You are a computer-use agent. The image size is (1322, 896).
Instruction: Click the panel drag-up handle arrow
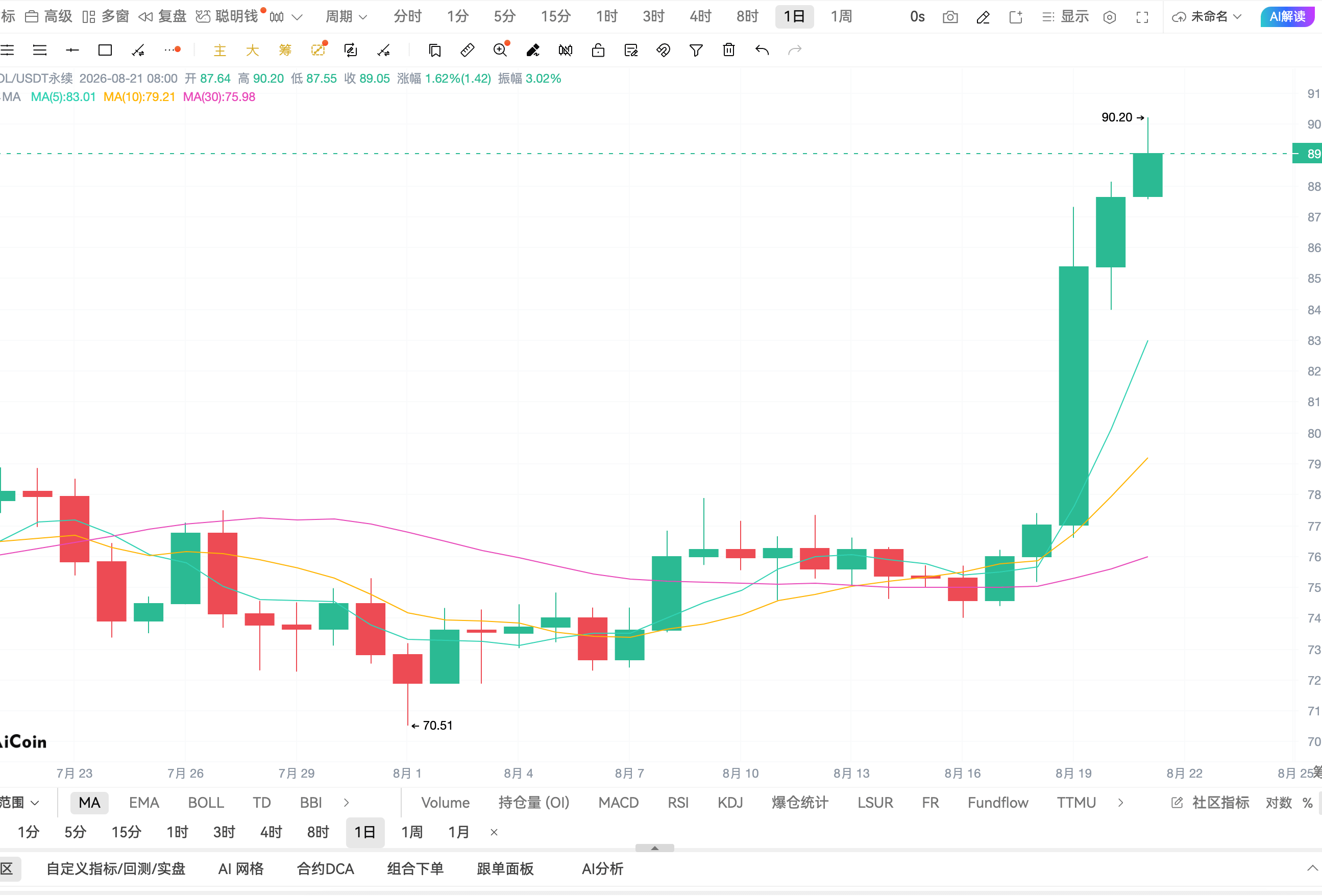tap(655, 848)
